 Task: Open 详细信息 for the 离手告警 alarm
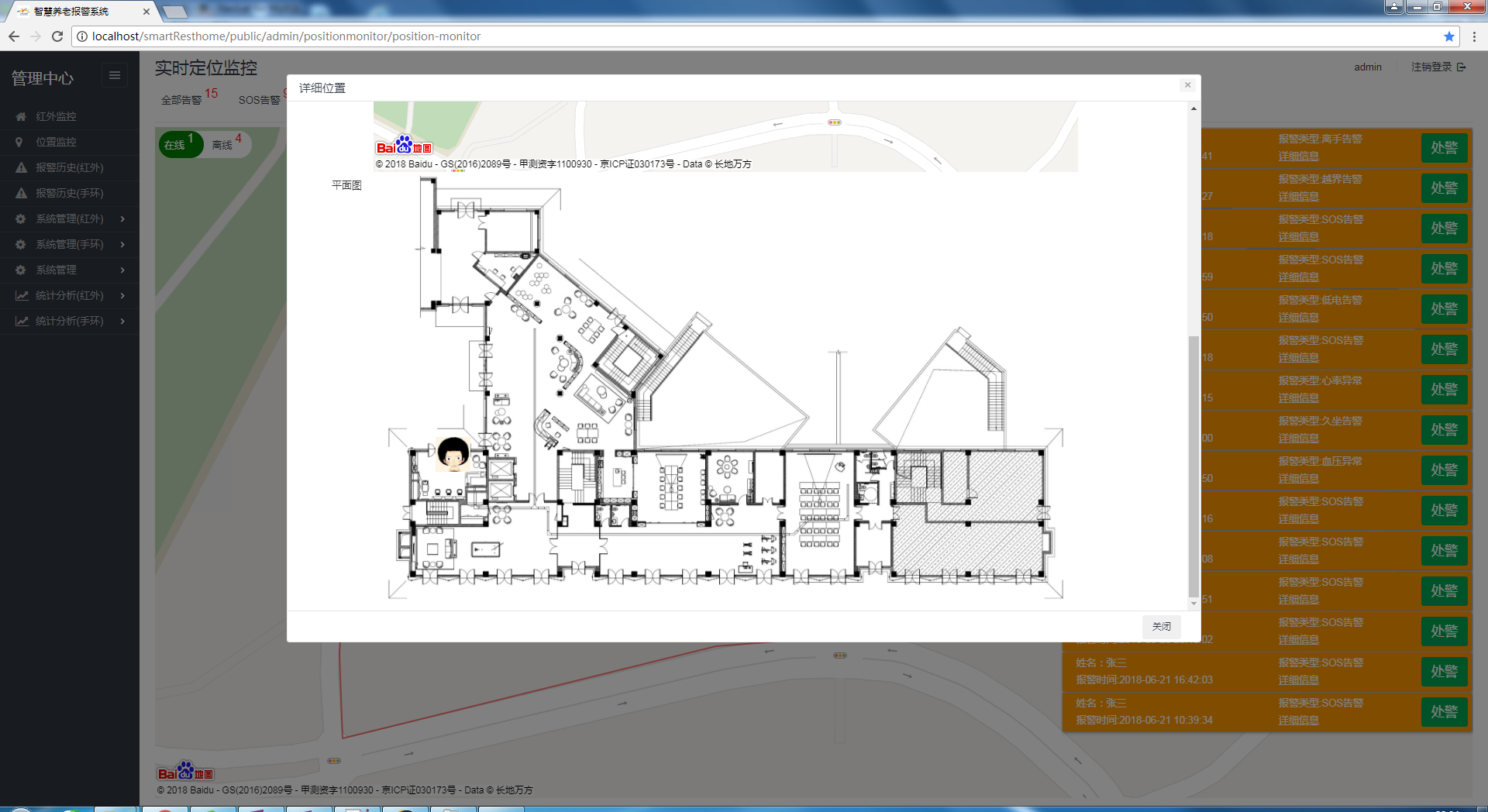point(1299,157)
